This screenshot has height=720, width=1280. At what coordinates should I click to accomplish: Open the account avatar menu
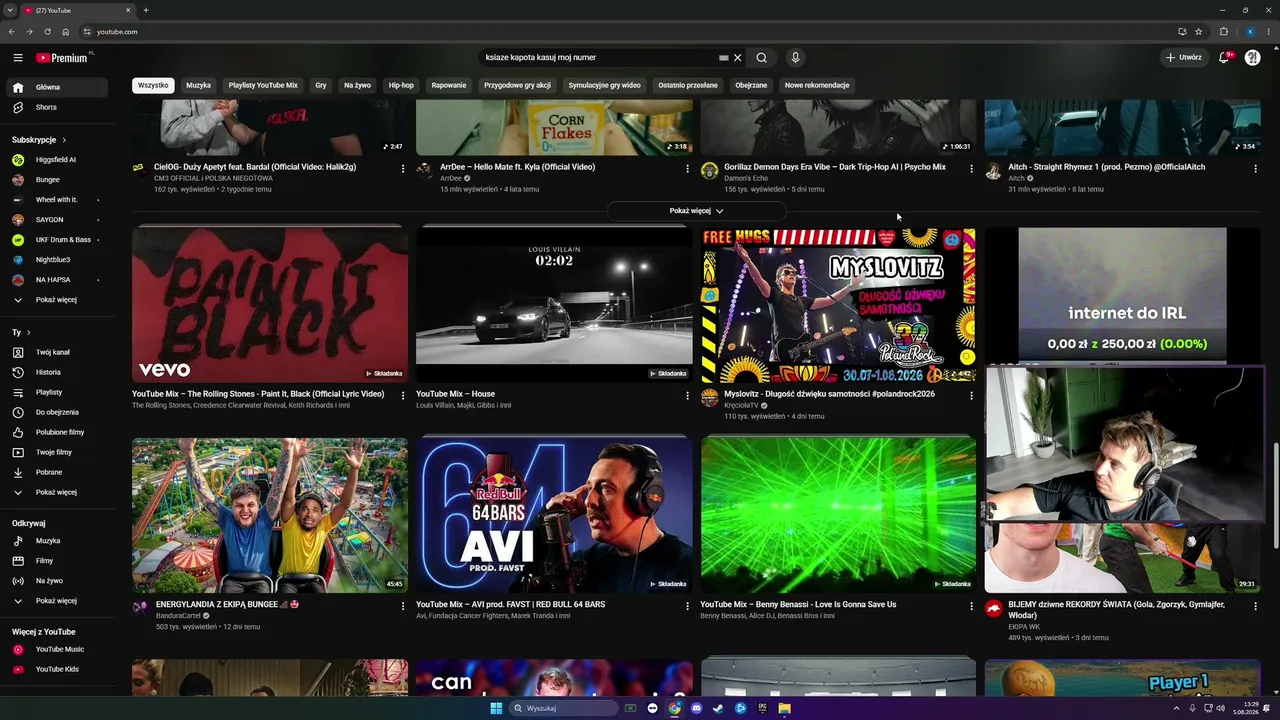(x=1252, y=58)
